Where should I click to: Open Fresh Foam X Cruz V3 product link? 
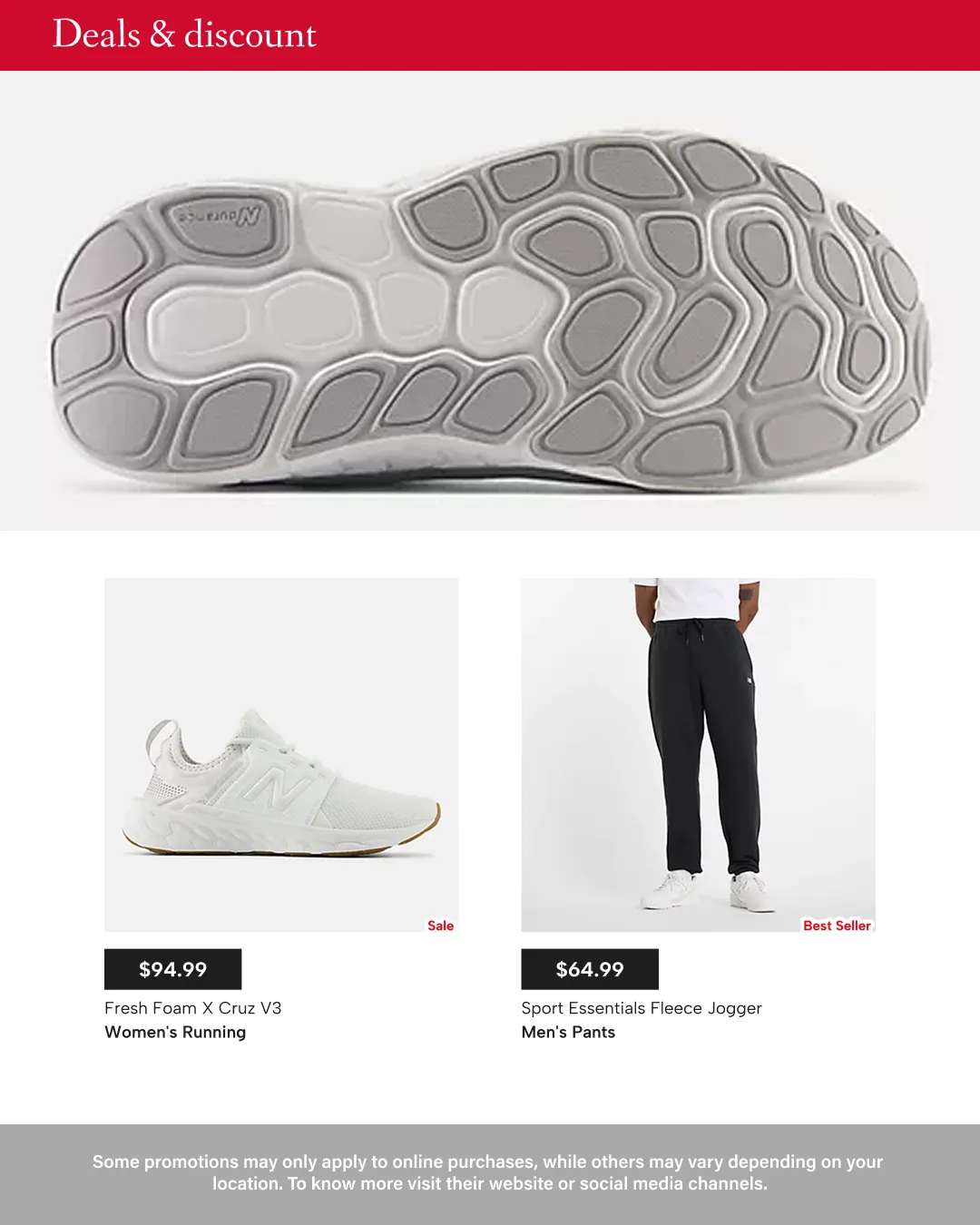coord(193,1008)
